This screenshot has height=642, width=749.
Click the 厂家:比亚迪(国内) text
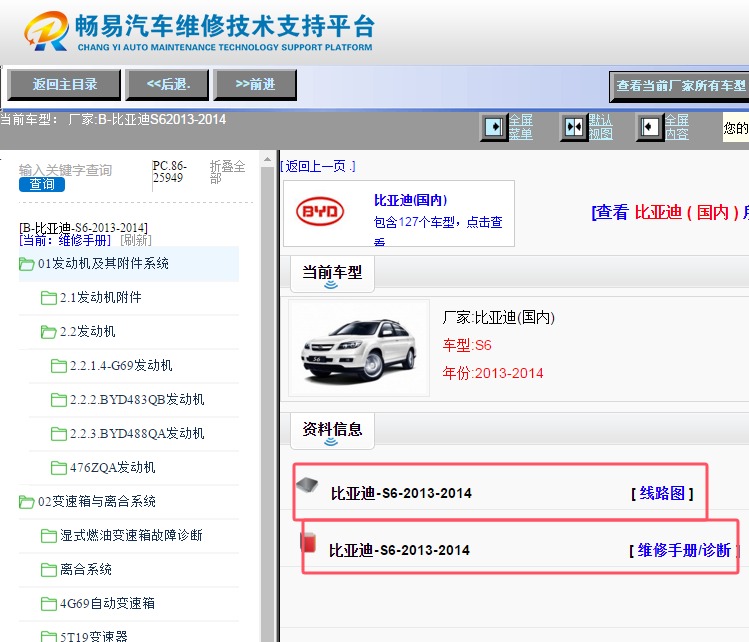[x=499, y=317]
